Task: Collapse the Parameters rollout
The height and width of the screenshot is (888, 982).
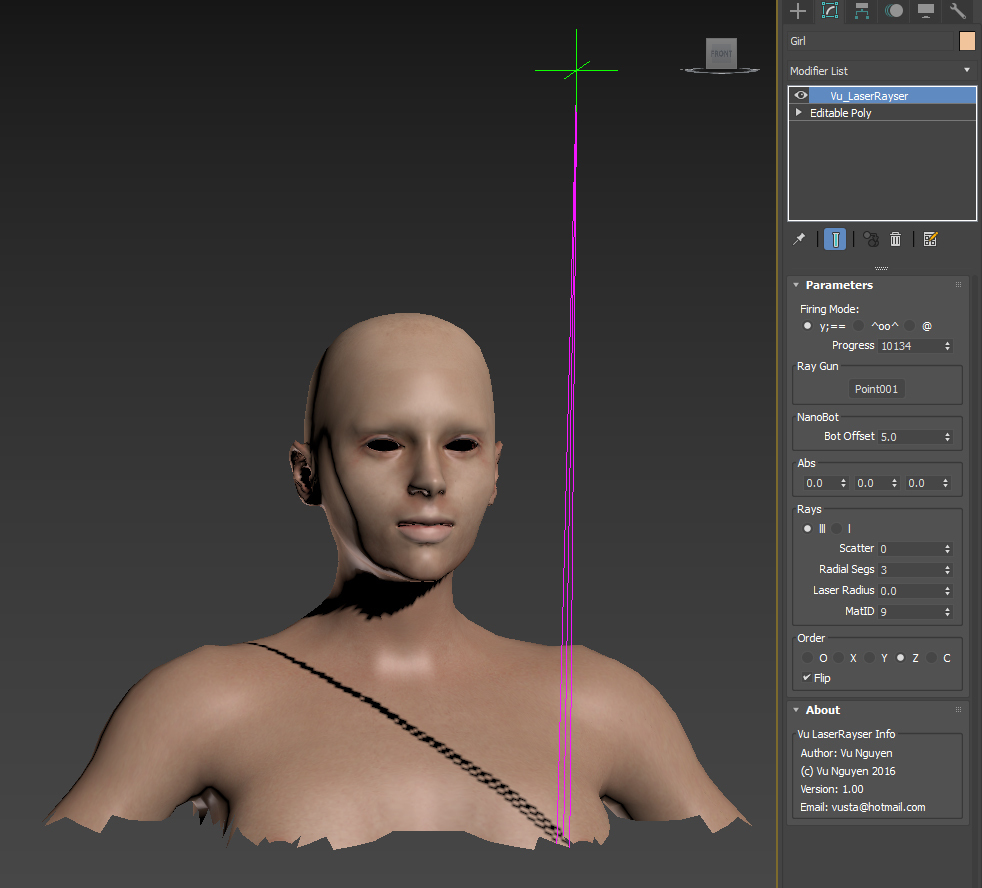Action: 796,285
